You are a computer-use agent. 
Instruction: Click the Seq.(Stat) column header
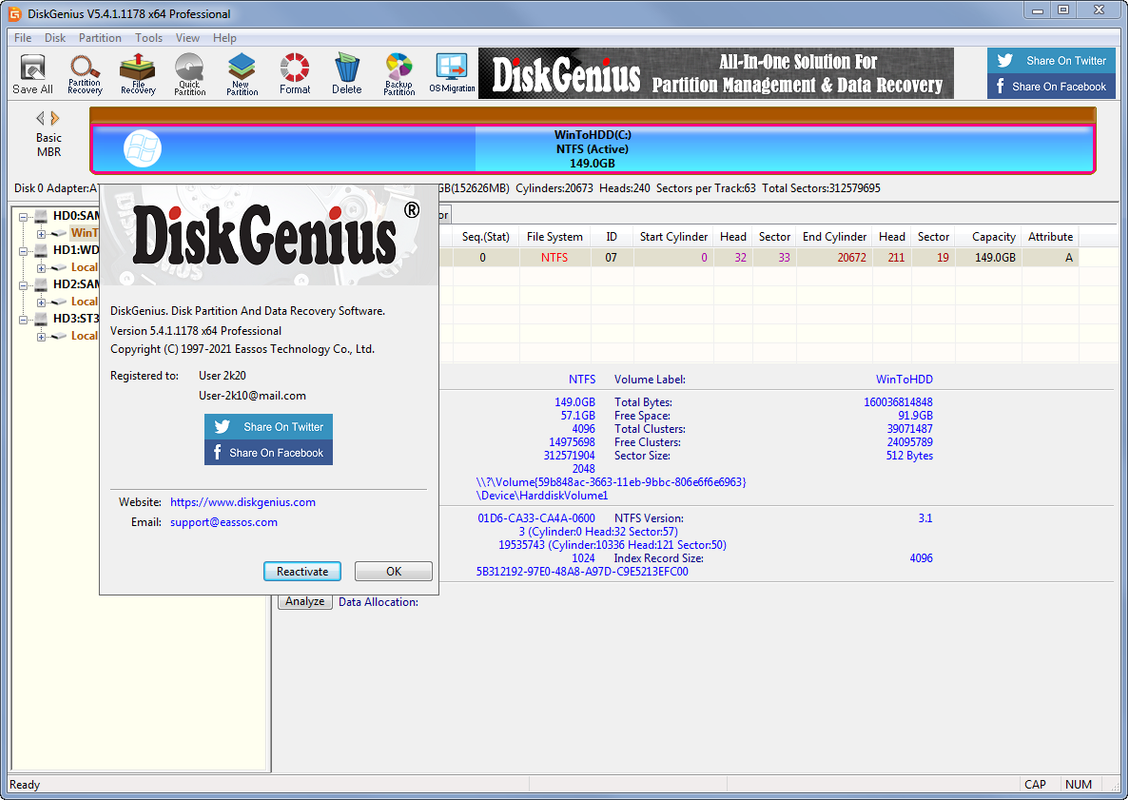(485, 237)
